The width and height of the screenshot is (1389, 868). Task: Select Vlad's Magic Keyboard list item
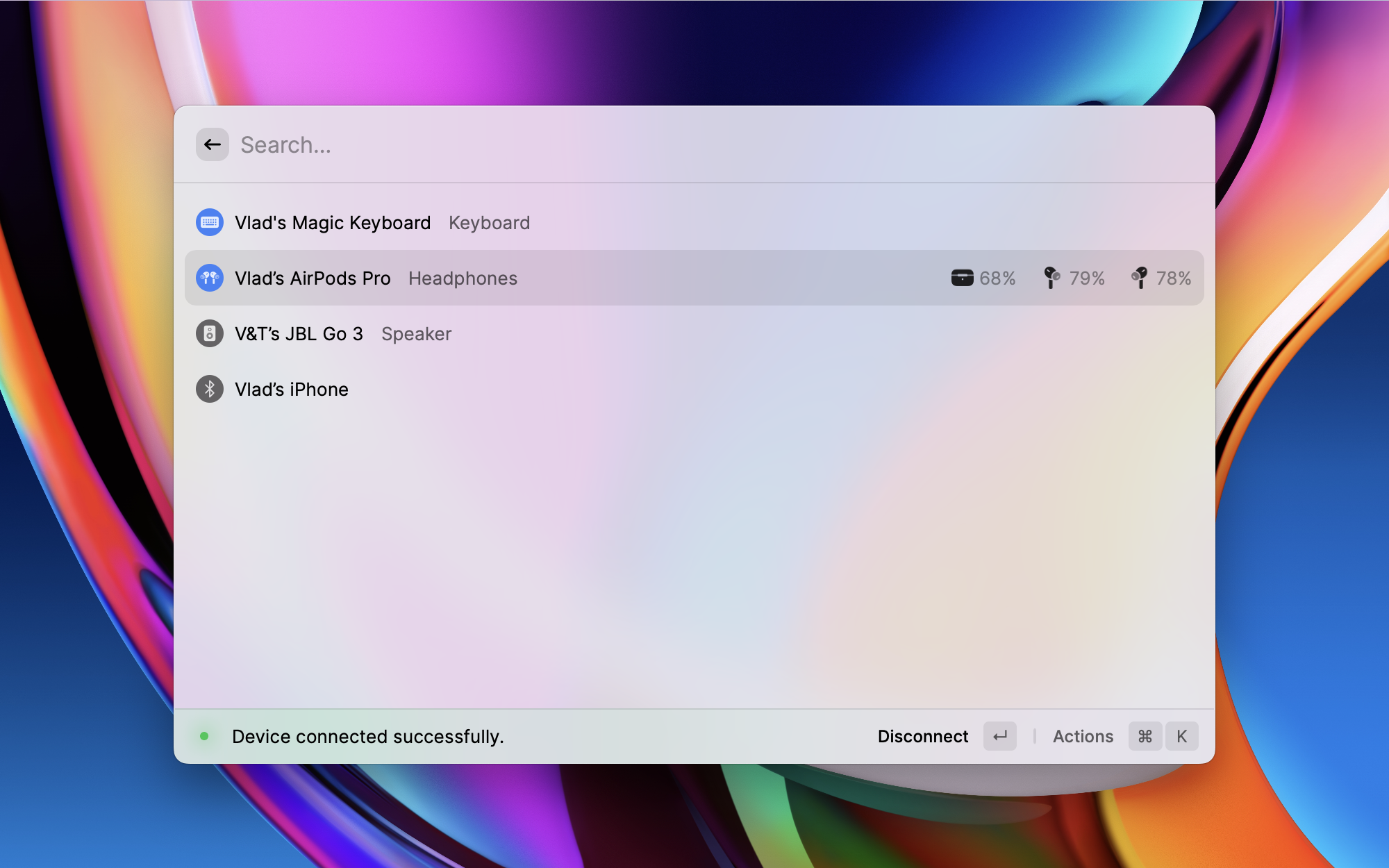pyautogui.click(x=333, y=222)
